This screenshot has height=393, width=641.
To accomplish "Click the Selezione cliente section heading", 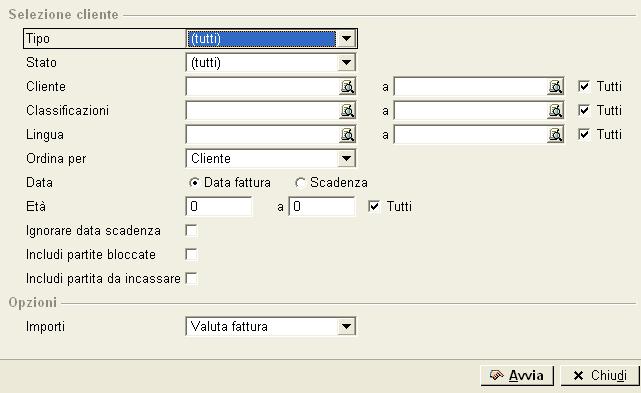I will click(x=63, y=15).
